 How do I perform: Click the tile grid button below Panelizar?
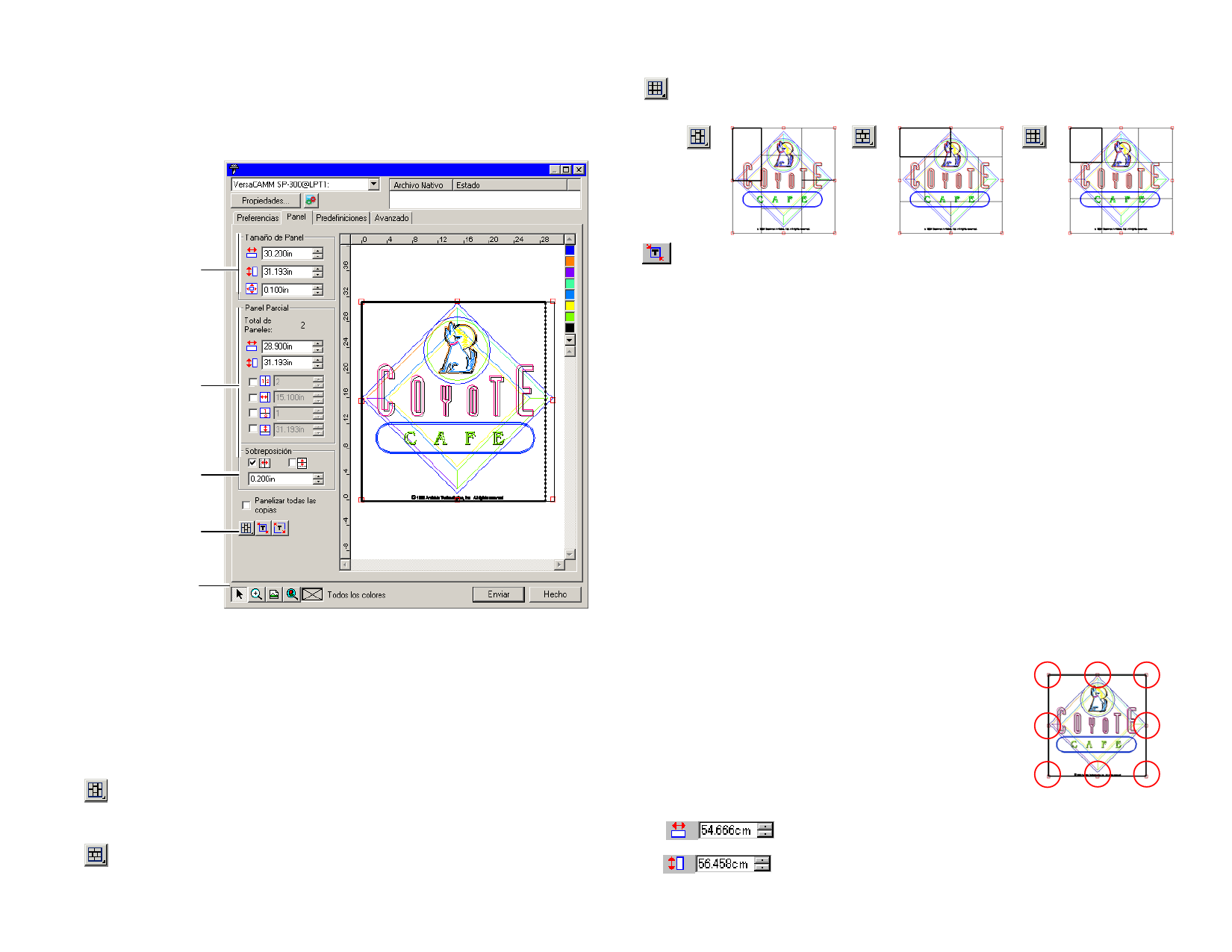[246, 528]
